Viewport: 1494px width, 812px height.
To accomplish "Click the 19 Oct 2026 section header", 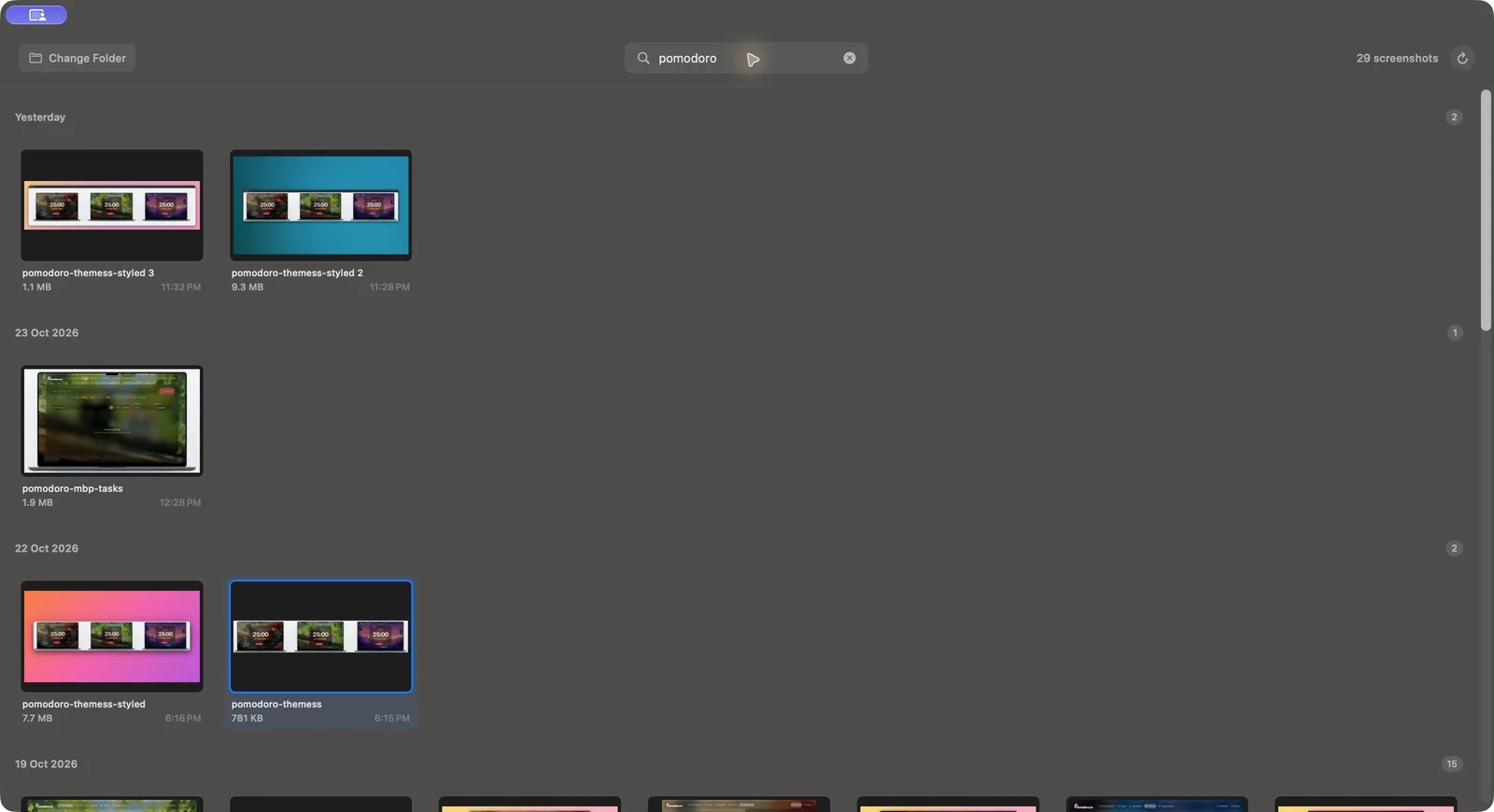I will pyautogui.click(x=47, y=764).
